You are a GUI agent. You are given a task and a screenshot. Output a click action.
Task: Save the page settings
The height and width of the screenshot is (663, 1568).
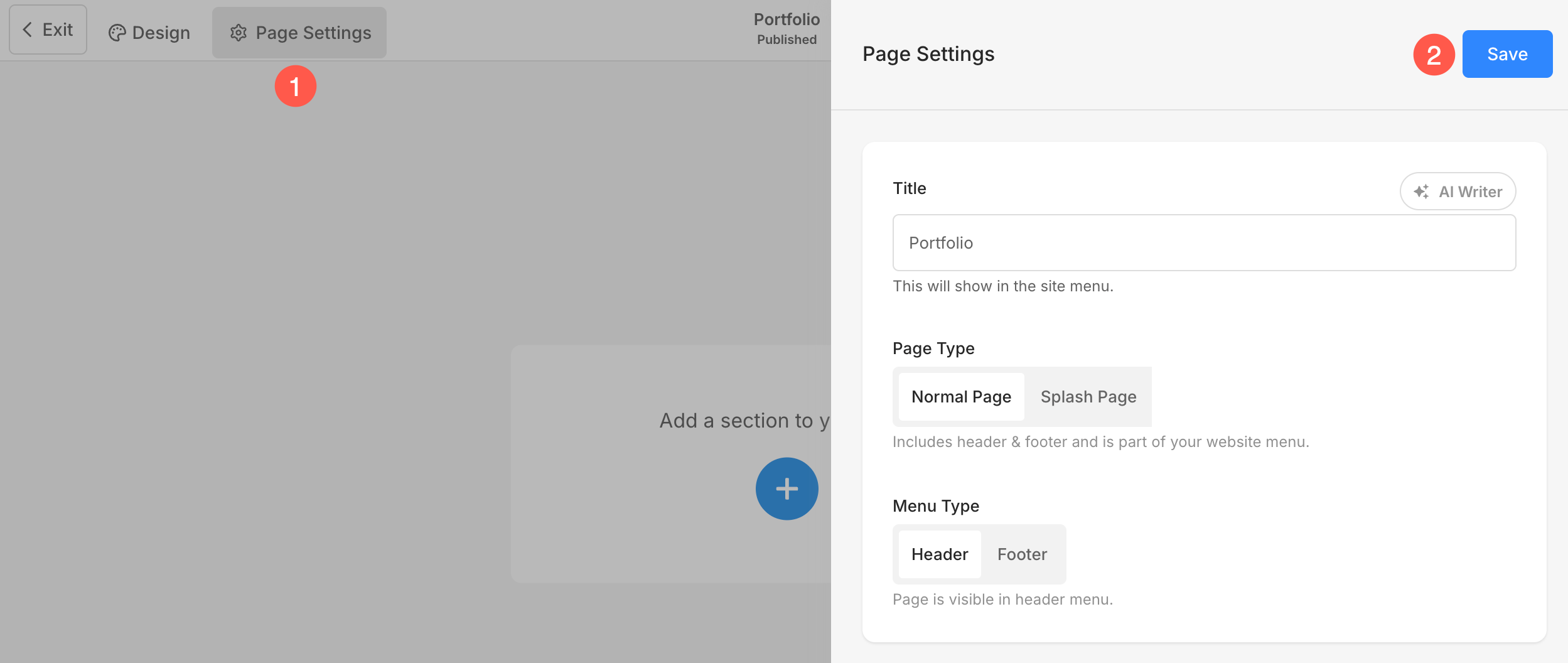tap(1506, 54)
